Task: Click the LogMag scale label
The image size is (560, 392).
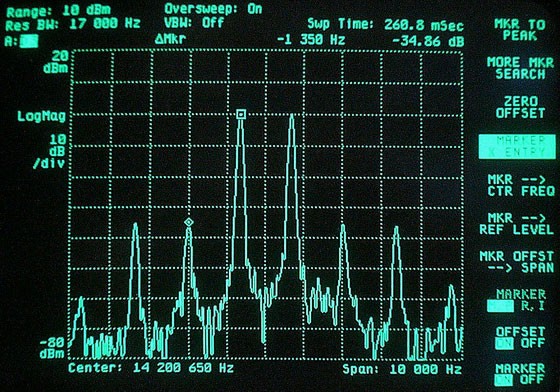Action: point(42,116)
